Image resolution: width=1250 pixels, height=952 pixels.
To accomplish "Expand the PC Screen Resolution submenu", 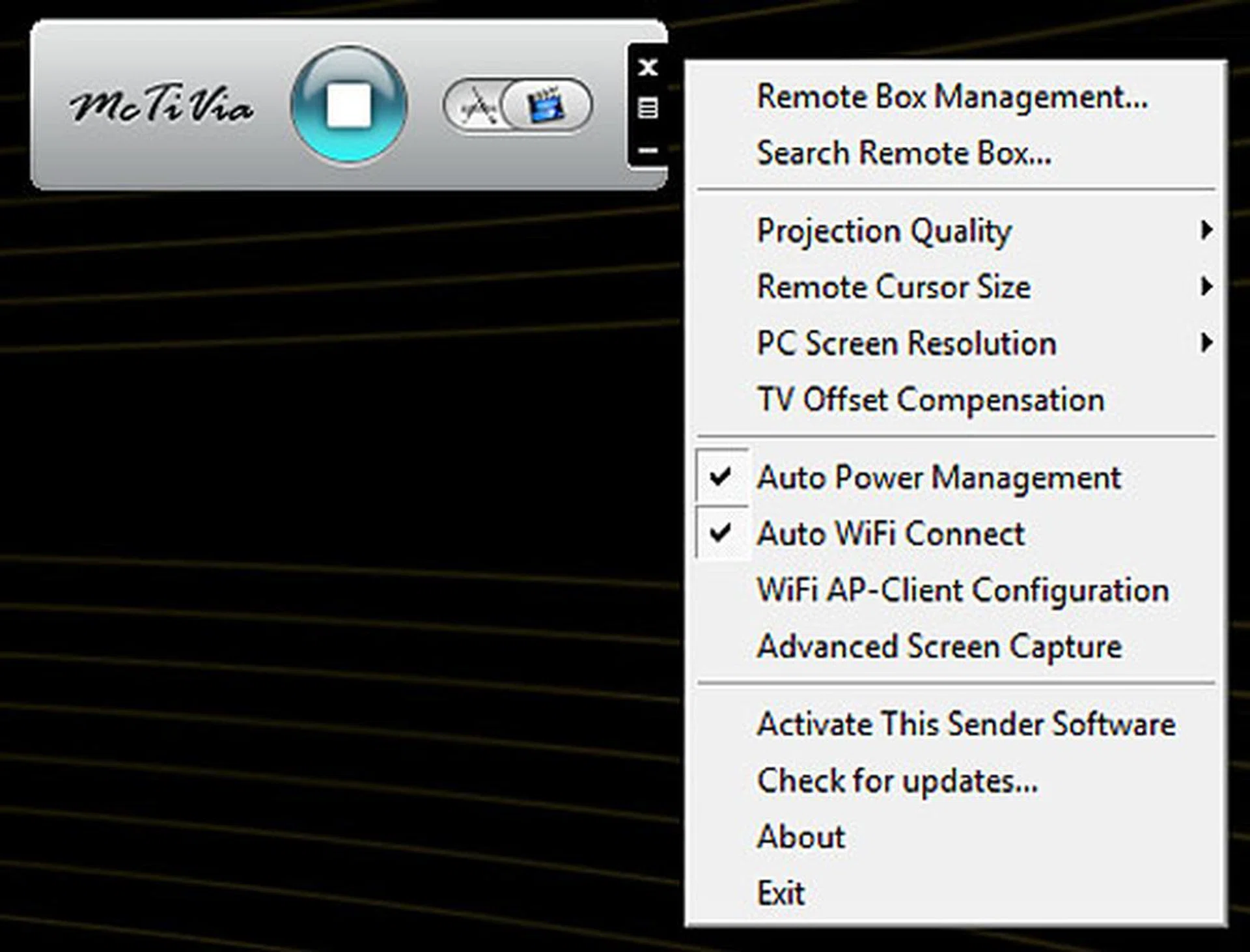I will tap(906, 343).
